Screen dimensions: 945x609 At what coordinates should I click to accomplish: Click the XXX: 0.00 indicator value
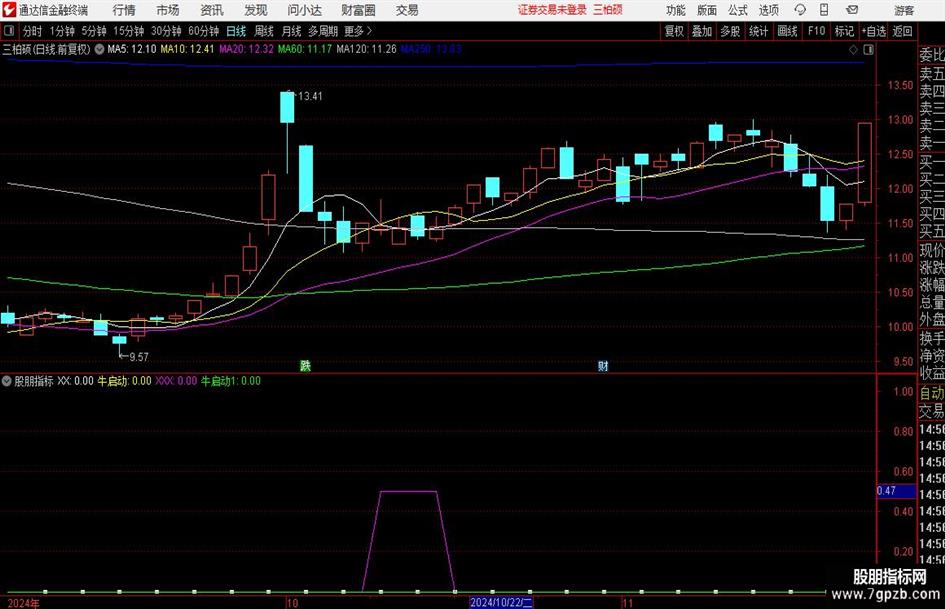click(x=176, y=381)
